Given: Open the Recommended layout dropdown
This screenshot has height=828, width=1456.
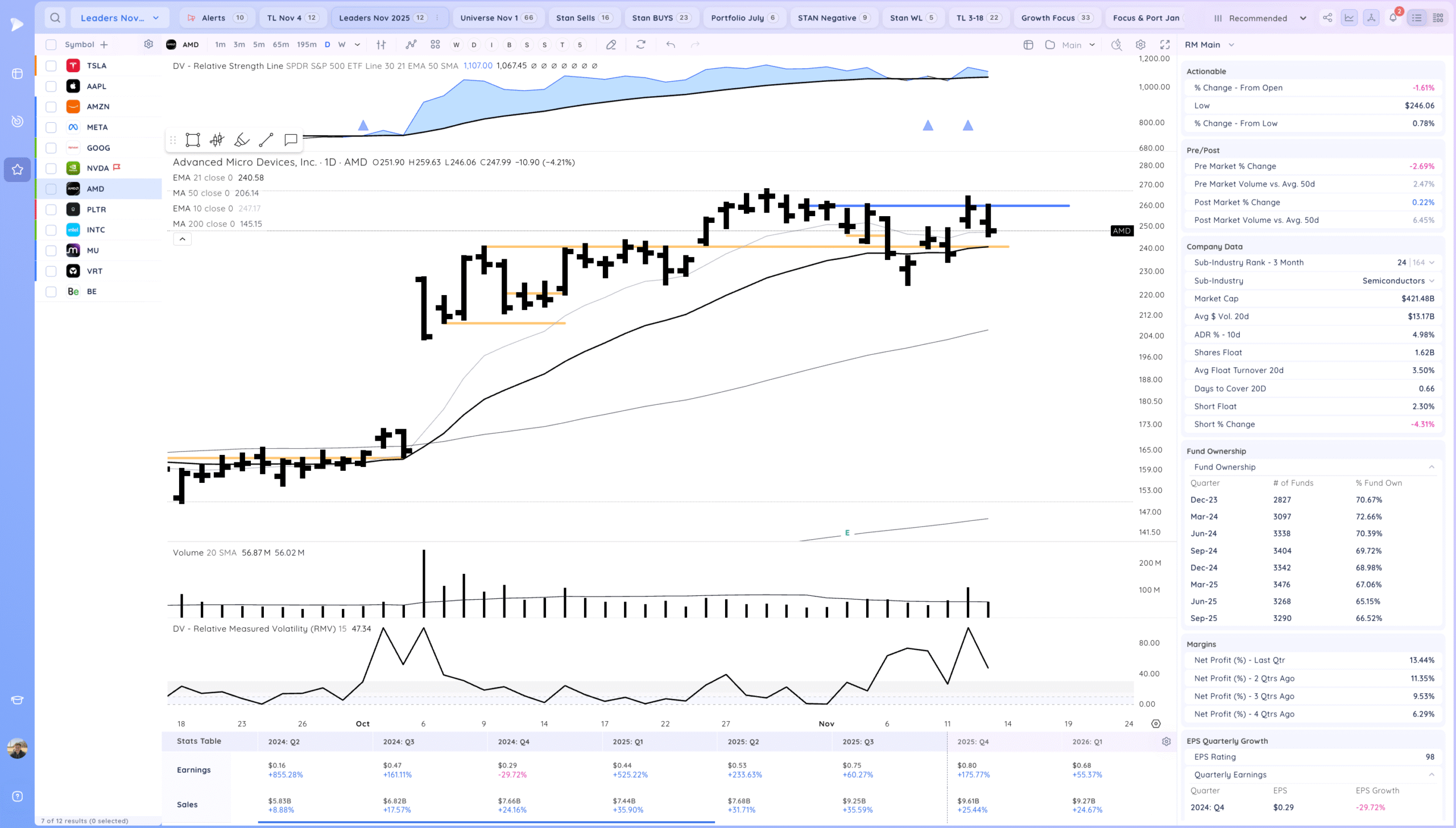Looking at the screenshot, I should (1259, 18).
